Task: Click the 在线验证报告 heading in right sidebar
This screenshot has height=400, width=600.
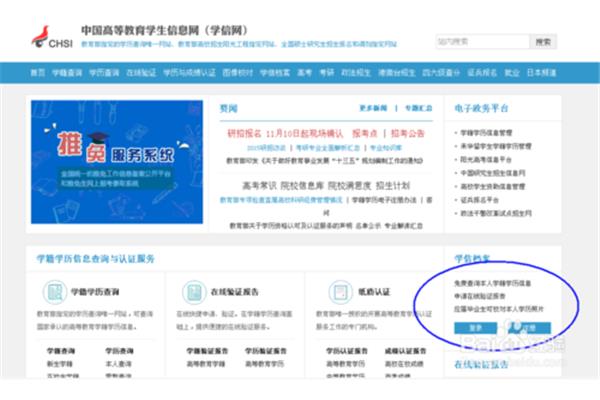Action: pyautogui.click(x=481, y=364)
